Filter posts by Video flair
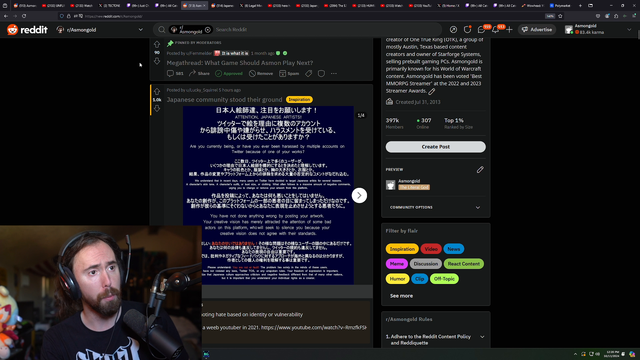The height and width of the screenshot is (360, 640). click(431, 249)
